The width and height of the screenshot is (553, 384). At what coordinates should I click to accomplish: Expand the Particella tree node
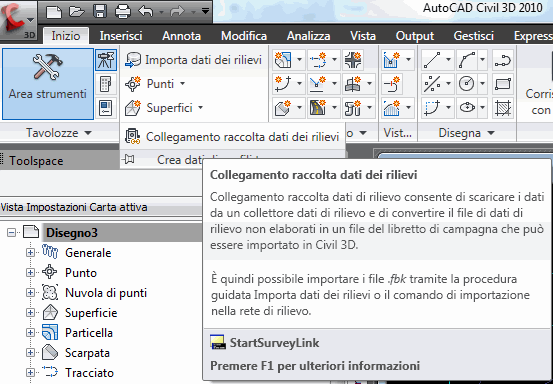tap(30, 333)
